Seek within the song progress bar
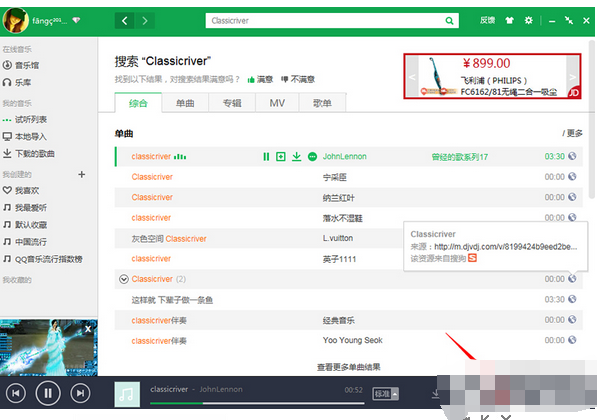Image resolution: width=597 pixels, height=420 pixels. [257, 403]
